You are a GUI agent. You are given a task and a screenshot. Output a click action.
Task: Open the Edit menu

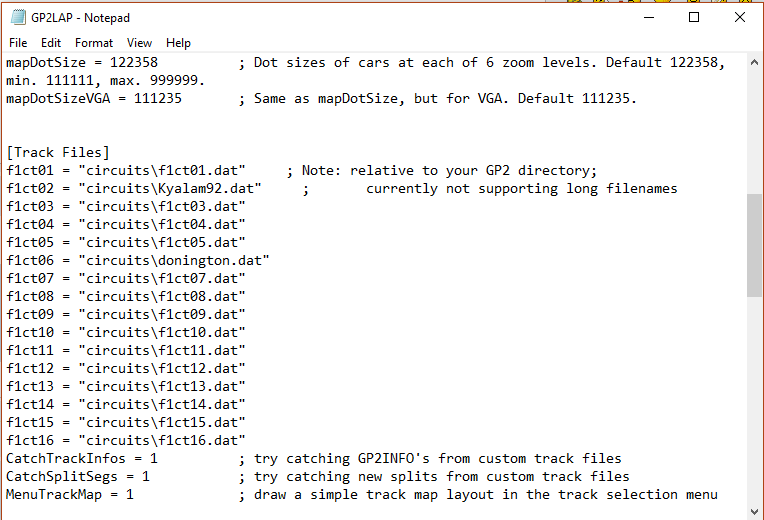pyautogui.click(x=51, y=43)
